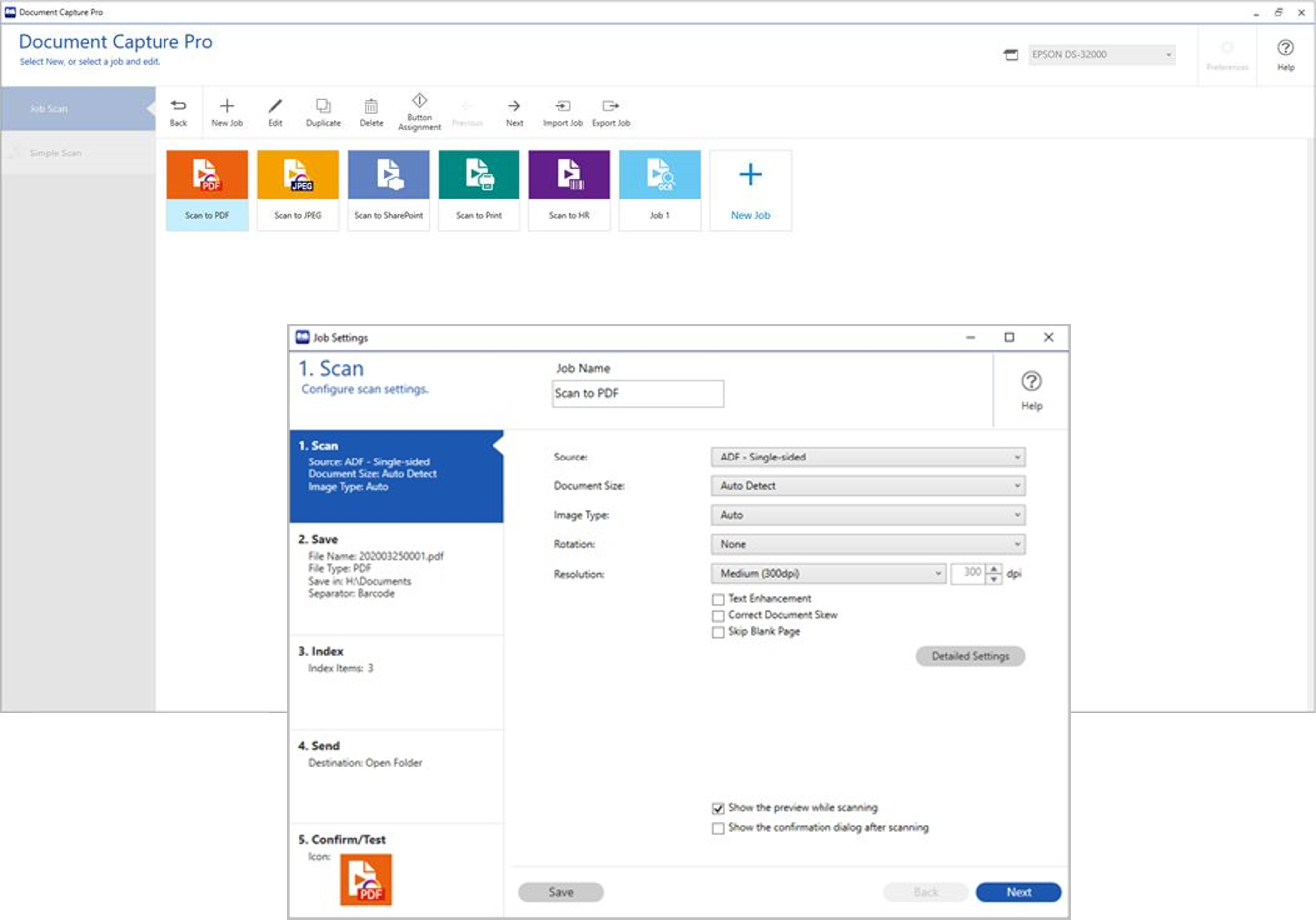Enable Skip Blank Page checkbox
Image resolution: width=1316 pixels, height=920 pixels.
tap(718, 632)
